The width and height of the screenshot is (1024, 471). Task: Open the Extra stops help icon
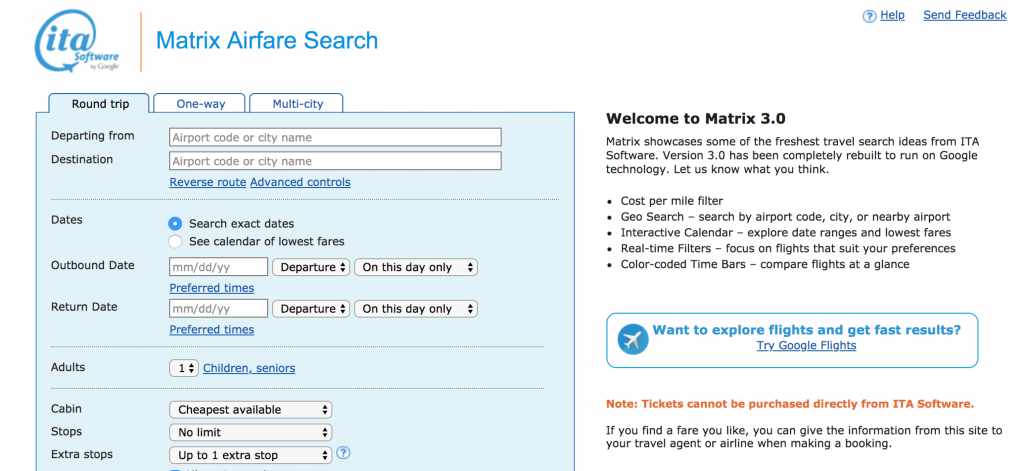343,453
